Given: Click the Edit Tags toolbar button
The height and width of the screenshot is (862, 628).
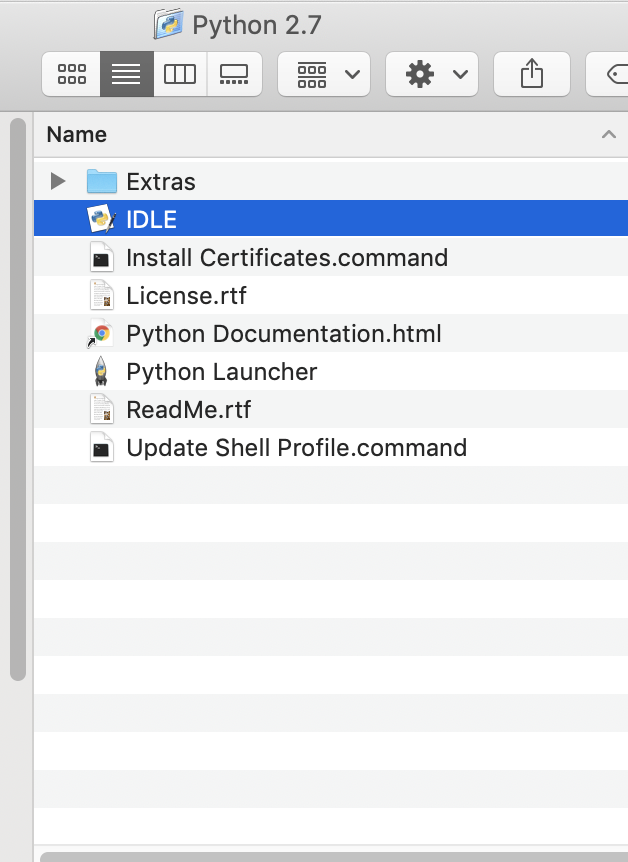Looking at the screenshot, I should (612, 74).
